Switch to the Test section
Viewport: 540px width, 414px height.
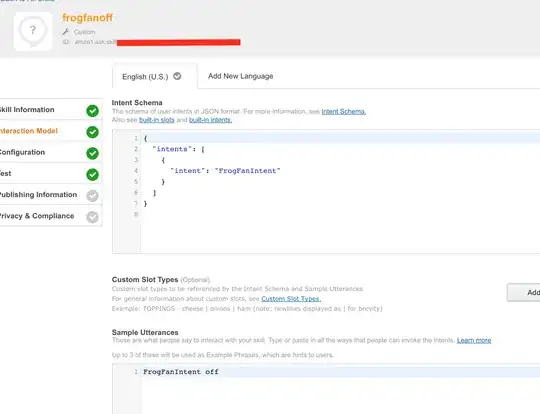pyautogui.click(x=51, y=173)
